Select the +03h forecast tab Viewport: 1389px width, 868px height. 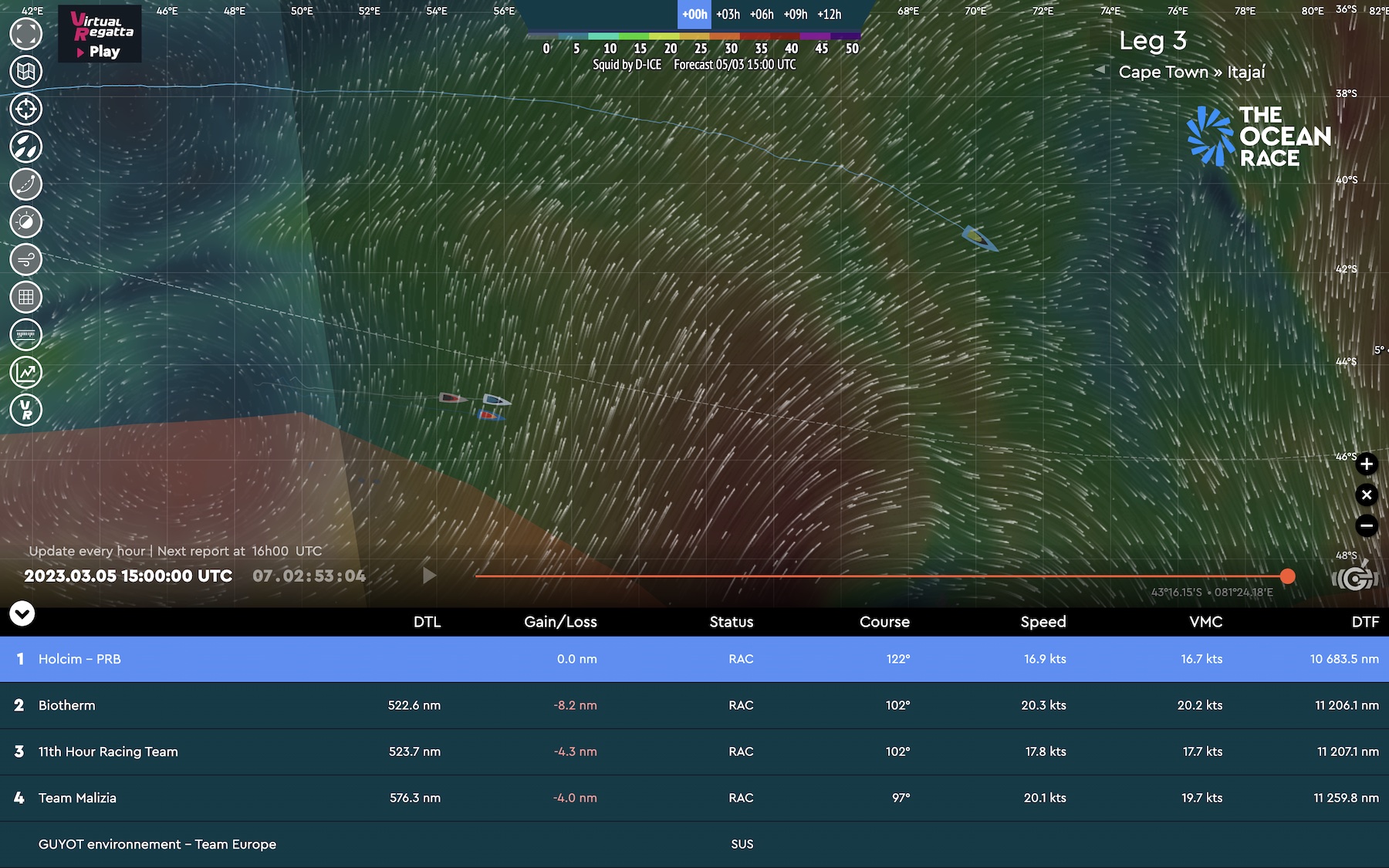tap(728, 15)
